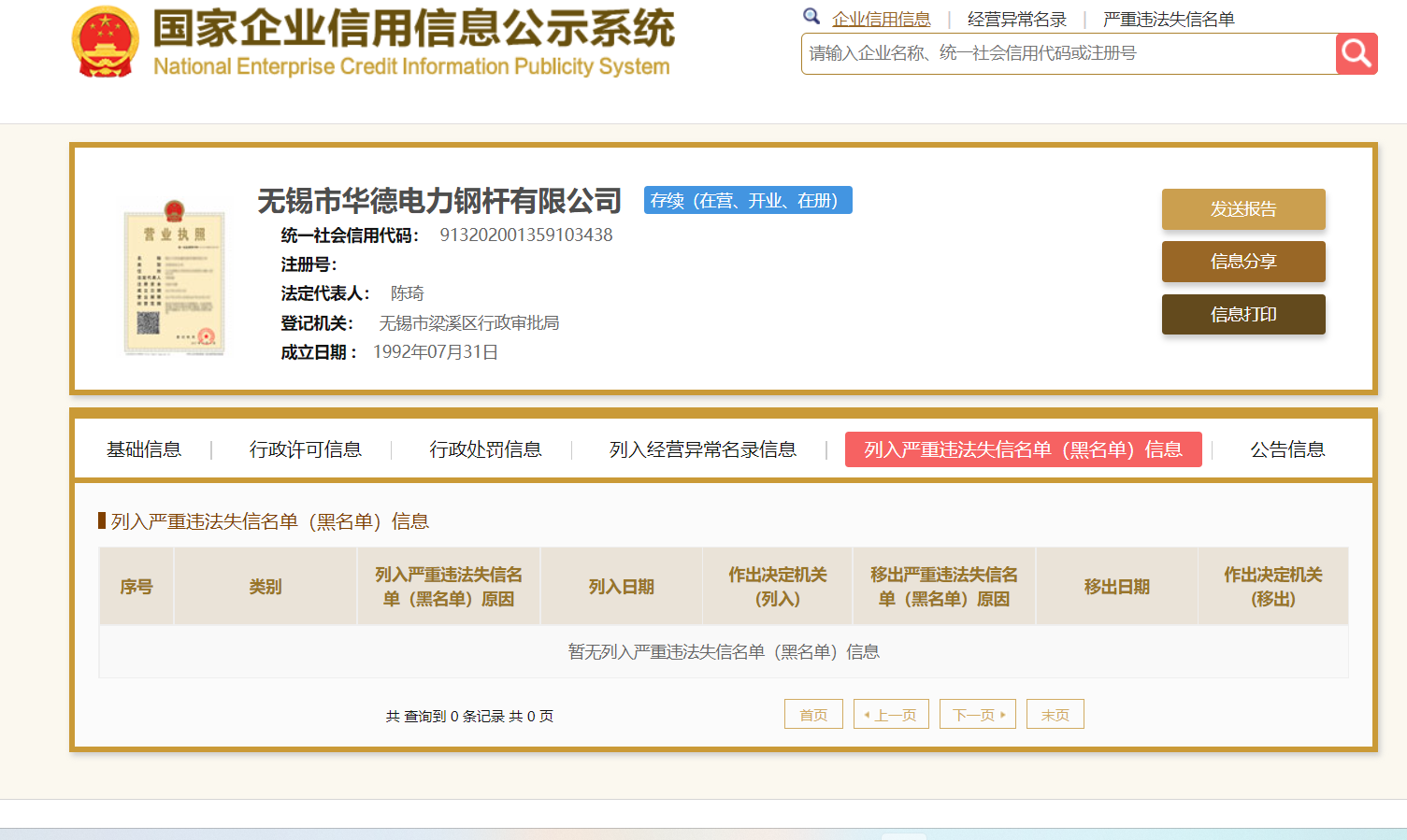Click the 作出决定机关(列入) column header
Viewport: 1407px width, 840px height.
[778, 587]
